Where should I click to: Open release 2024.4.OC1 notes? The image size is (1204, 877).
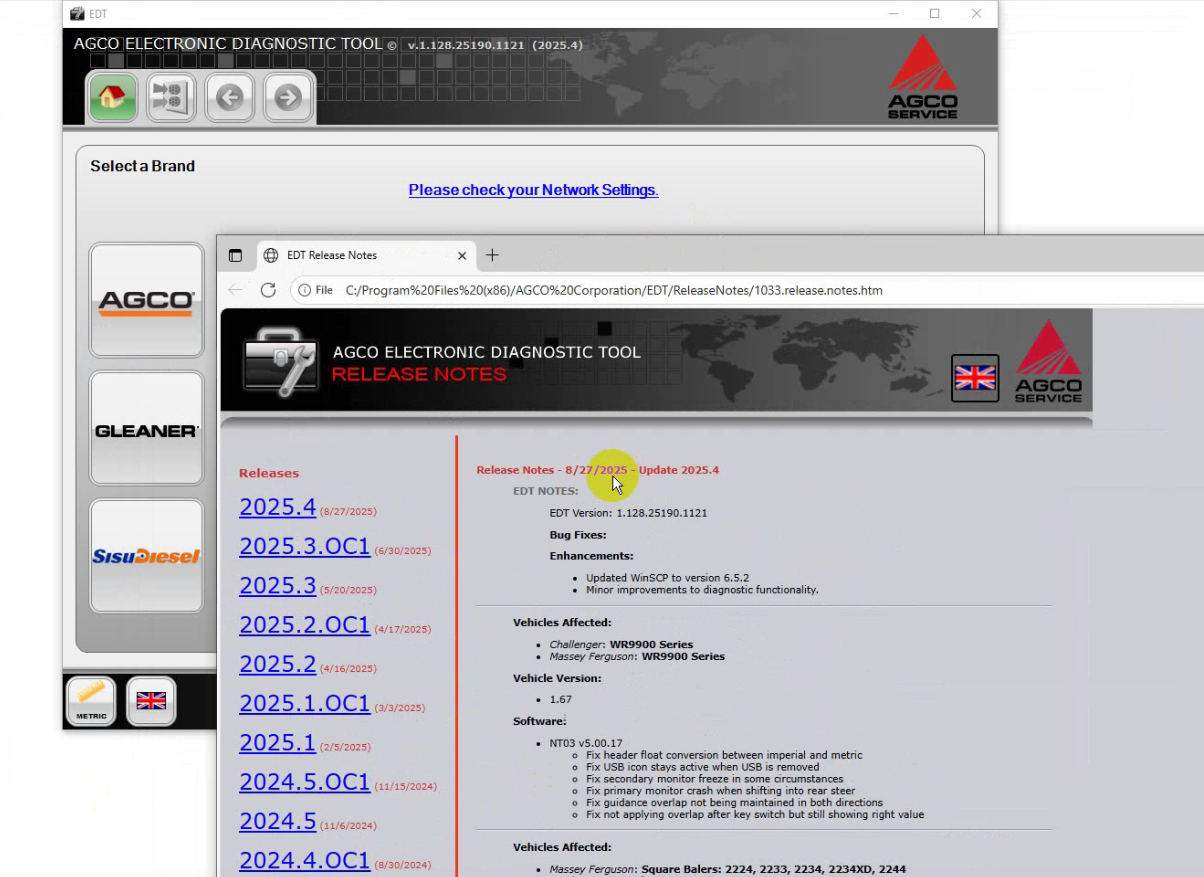[x=305, y=860]
